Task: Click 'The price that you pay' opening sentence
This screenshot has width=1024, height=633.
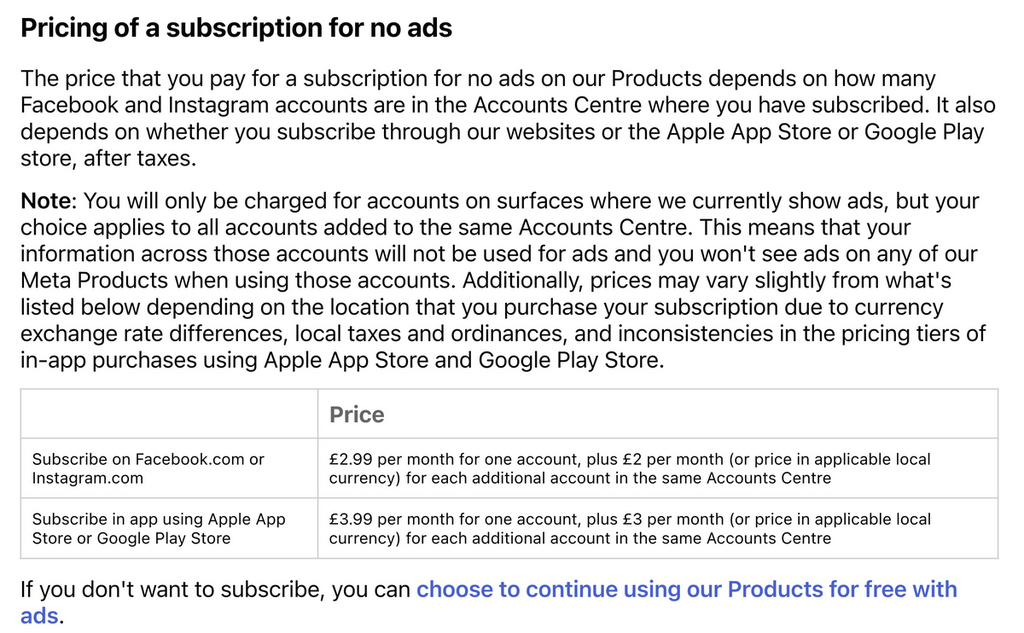Action: [x=135, y=79]
